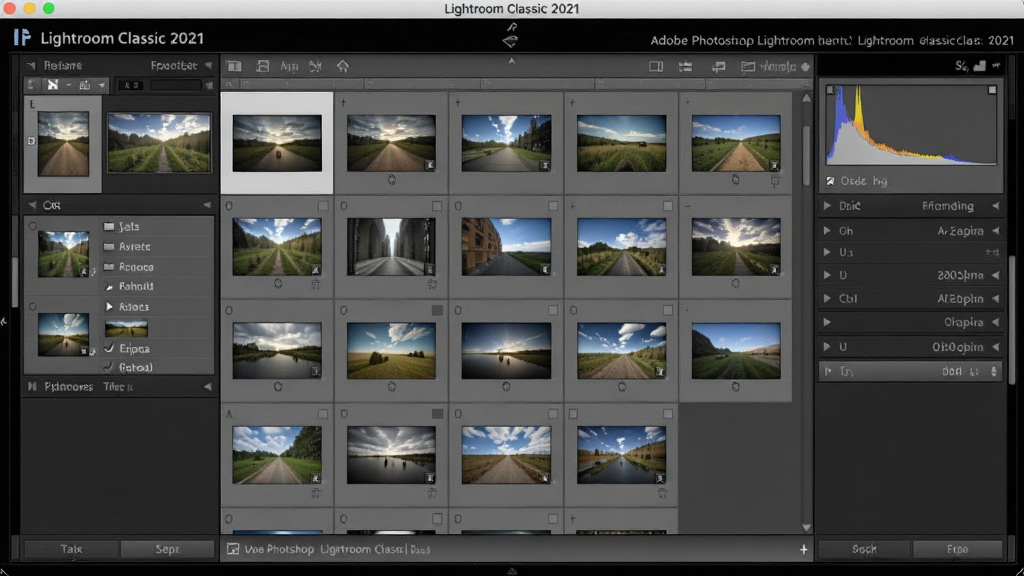This screenshot has width=1024, height=576.
Task: Expand the Cbl panel row
Action: (827, 298)
